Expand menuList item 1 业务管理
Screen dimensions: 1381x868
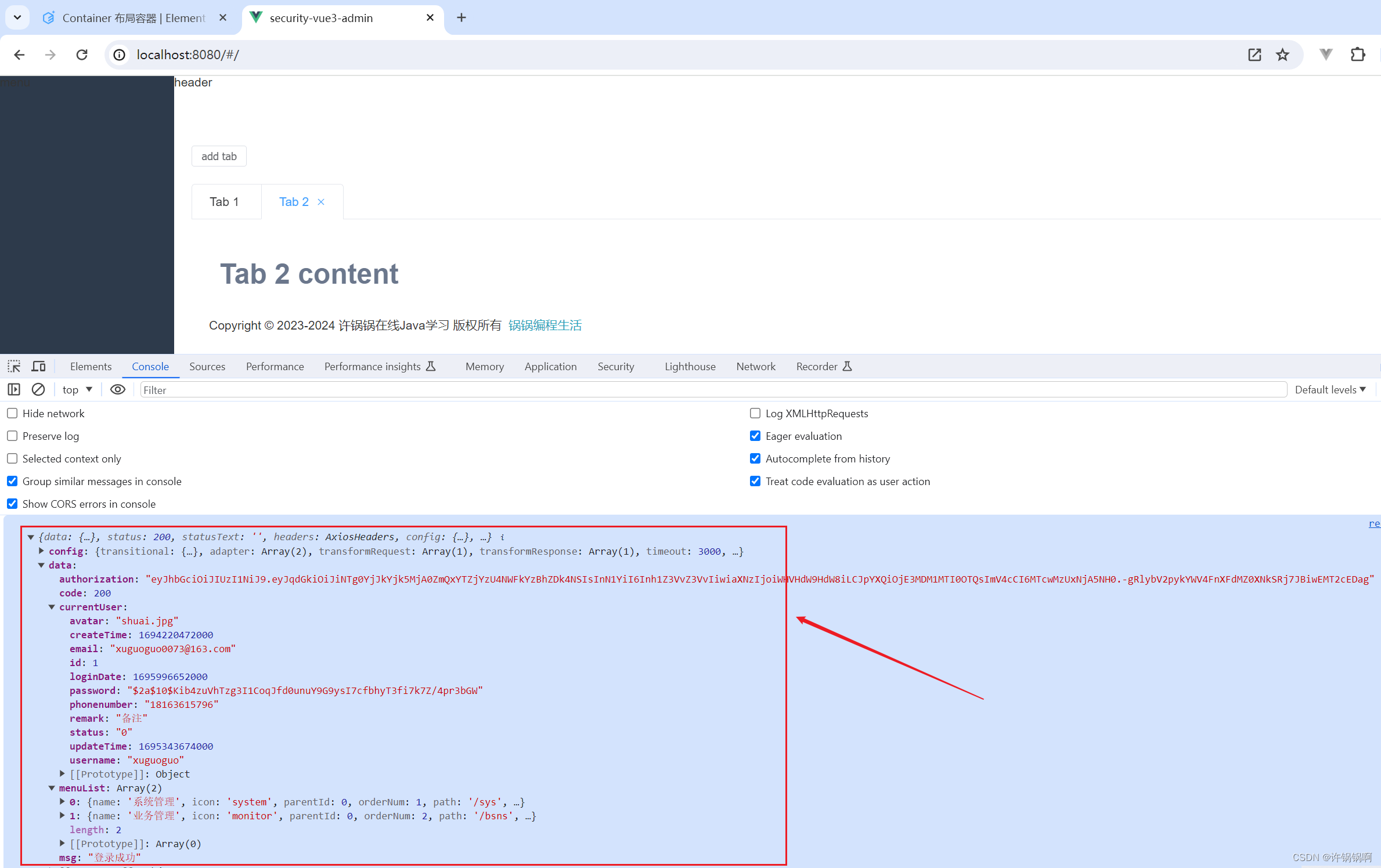[x=62, y=816]
